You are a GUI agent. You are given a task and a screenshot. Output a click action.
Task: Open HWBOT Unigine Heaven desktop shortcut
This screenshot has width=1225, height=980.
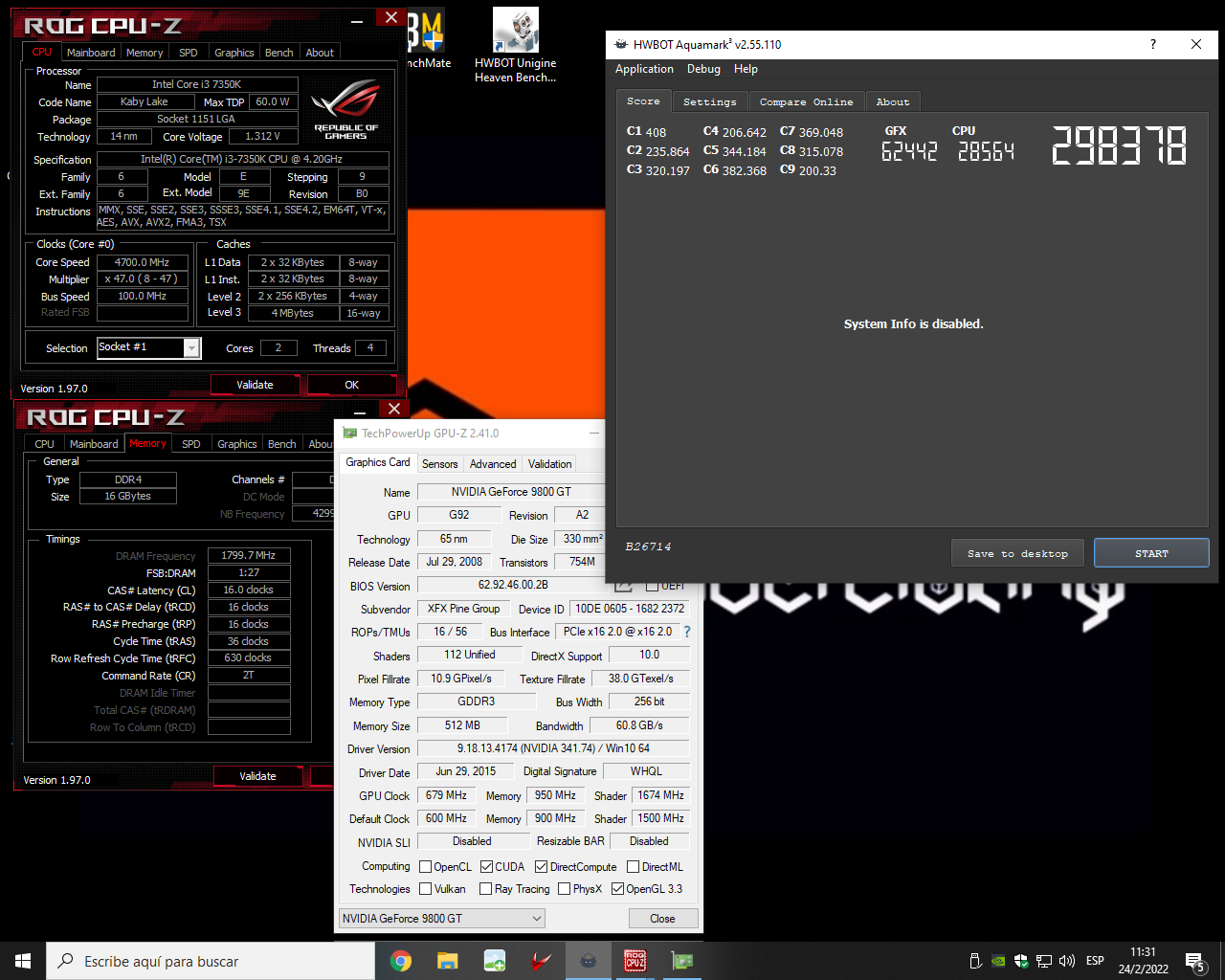(x=516, y=45)
